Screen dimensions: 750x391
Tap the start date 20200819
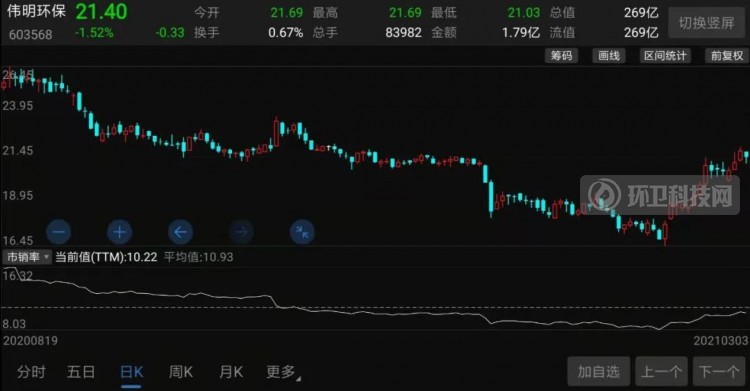(x=30, y=341)
